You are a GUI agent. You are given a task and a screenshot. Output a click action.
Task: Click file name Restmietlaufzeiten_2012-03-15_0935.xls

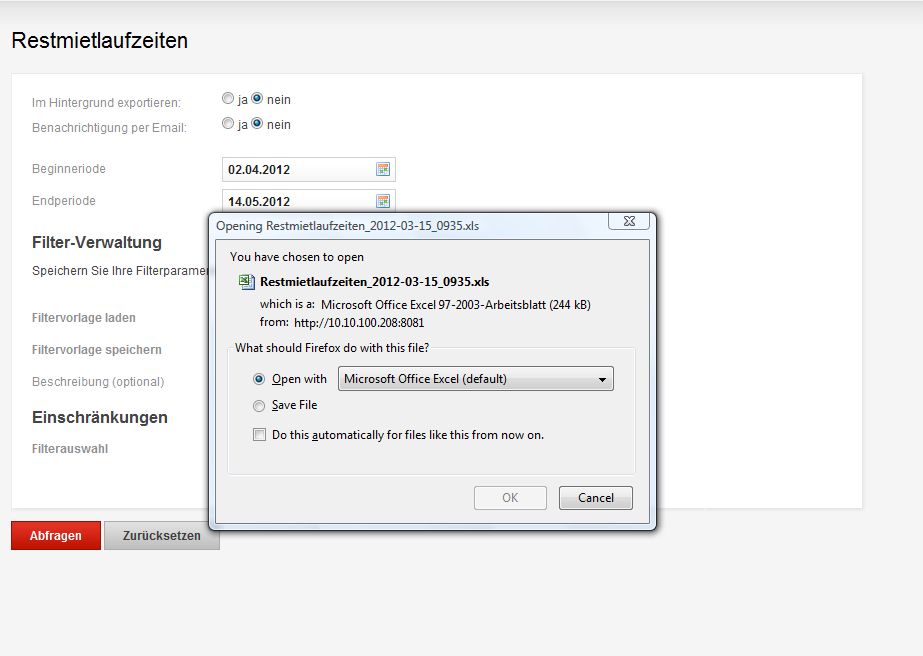tap(374, 281)
